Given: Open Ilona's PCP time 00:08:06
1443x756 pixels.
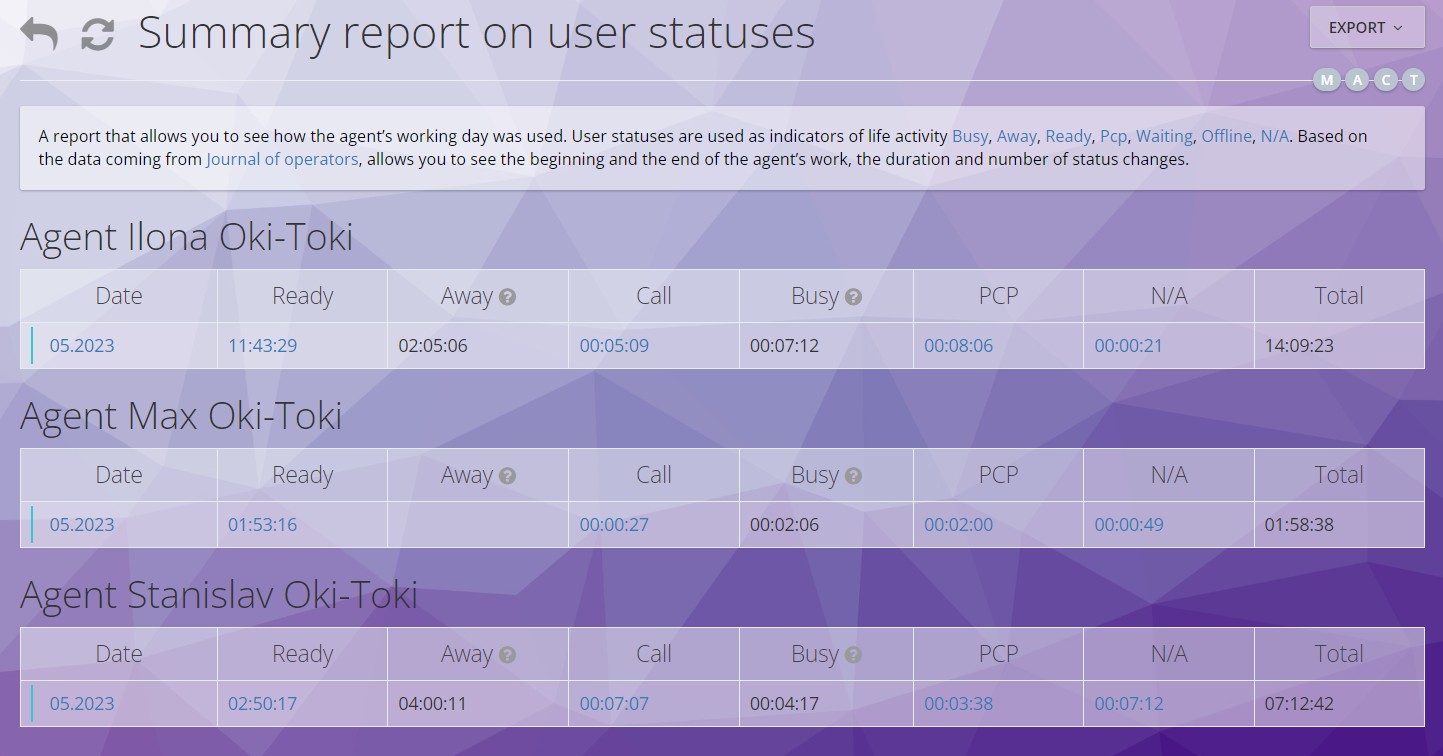Looking at the screenshot, I should (958, 346).
